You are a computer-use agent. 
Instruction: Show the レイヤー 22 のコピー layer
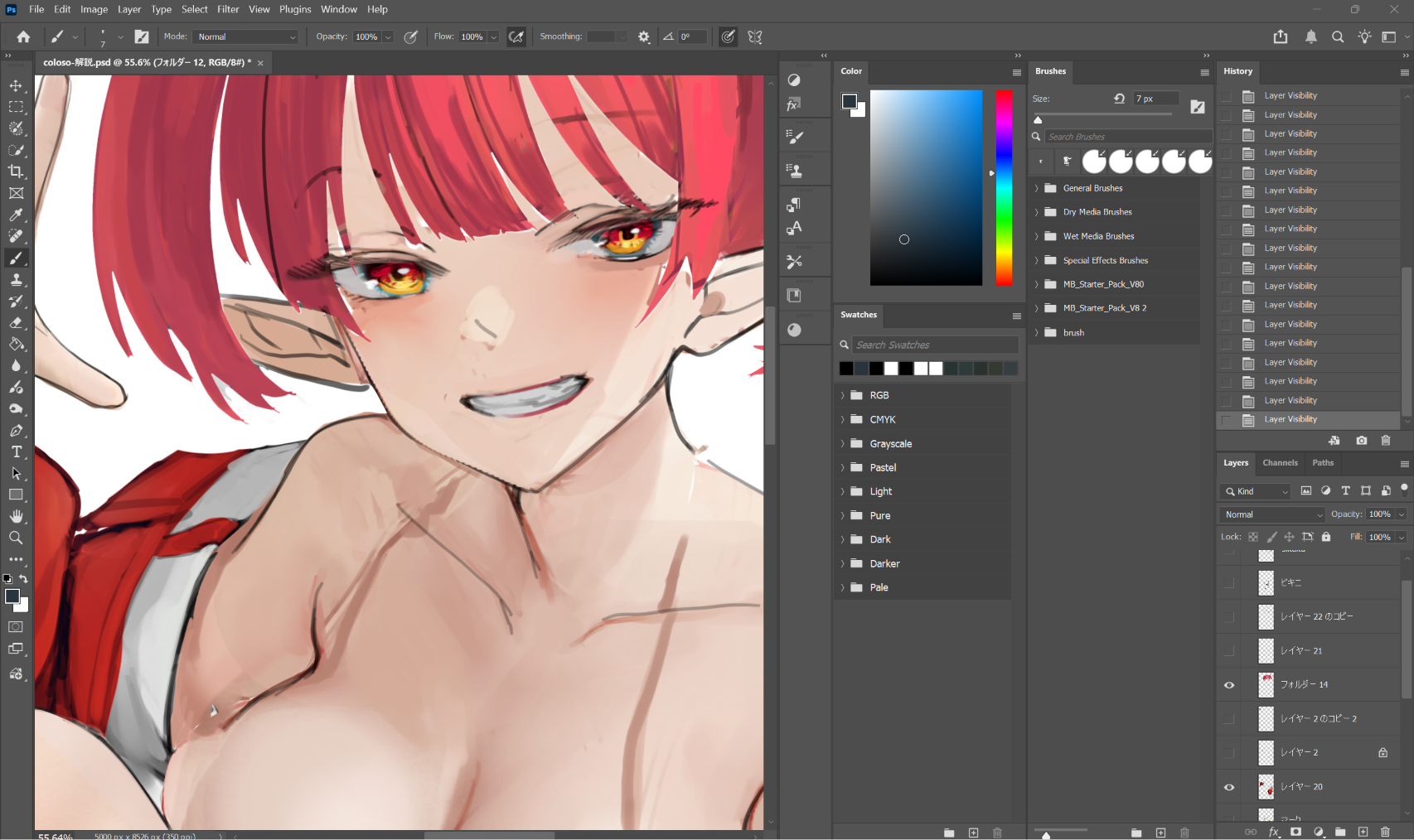(x=1229, y=617)
